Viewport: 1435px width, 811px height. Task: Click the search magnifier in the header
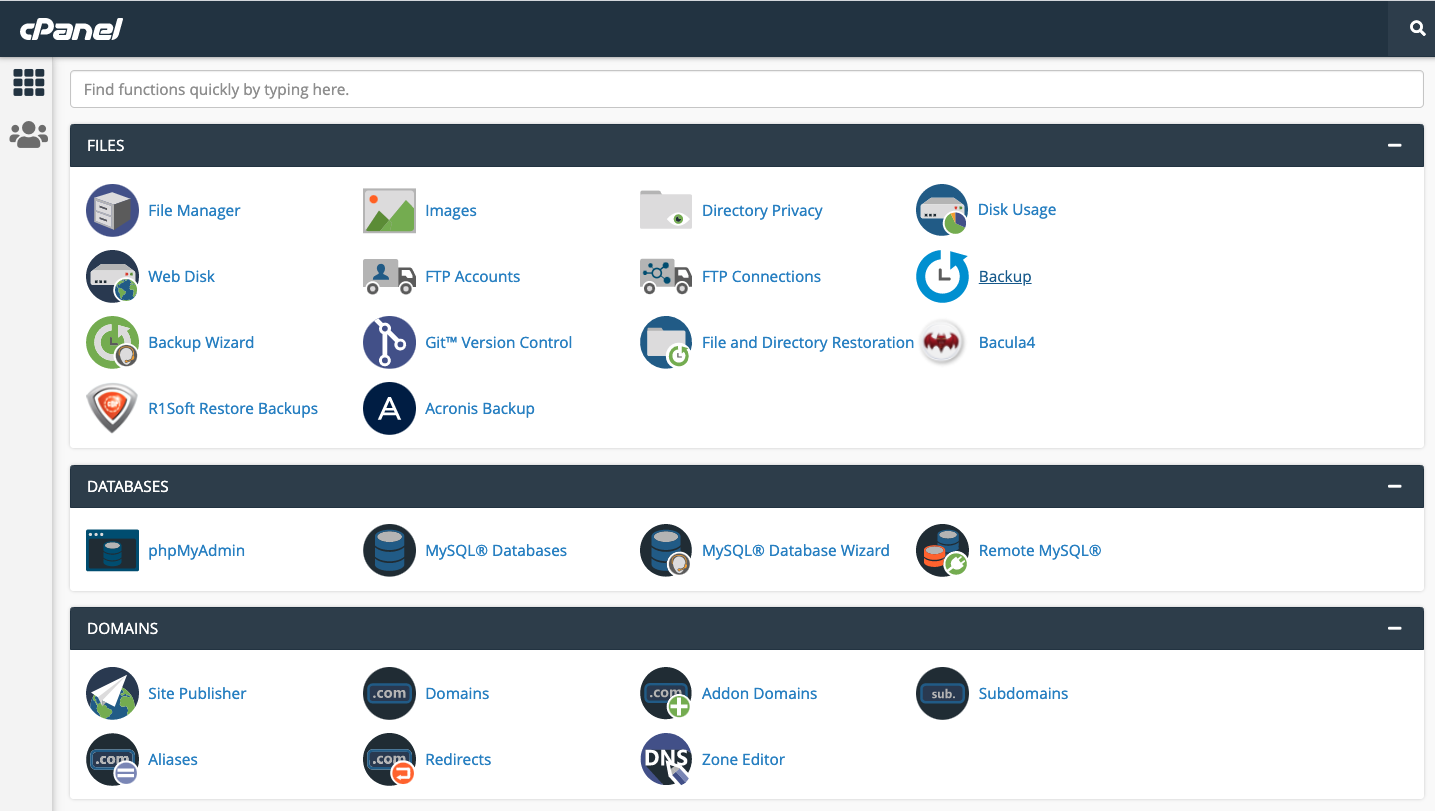1417,29
